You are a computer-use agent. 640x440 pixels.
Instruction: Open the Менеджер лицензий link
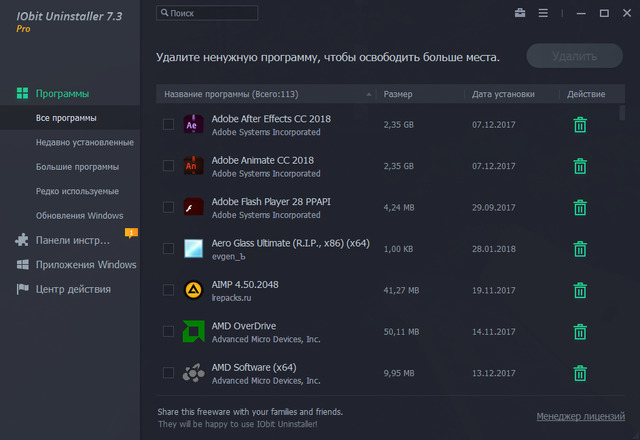(x=580, y=415)
